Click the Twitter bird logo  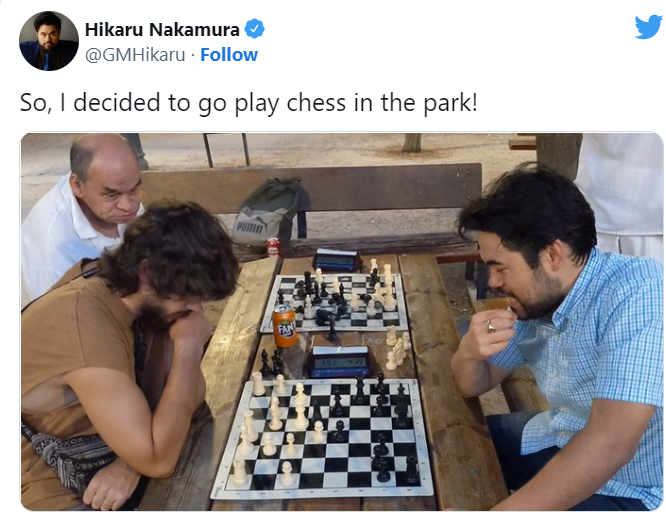(x=649, y=27)
